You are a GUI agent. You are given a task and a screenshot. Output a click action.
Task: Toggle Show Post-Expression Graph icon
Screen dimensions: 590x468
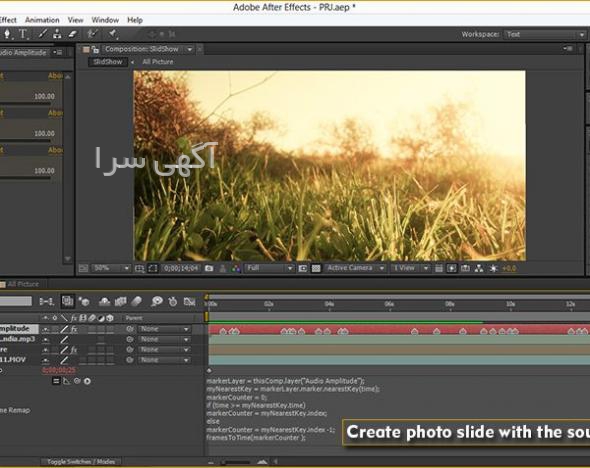pos(67,381)
